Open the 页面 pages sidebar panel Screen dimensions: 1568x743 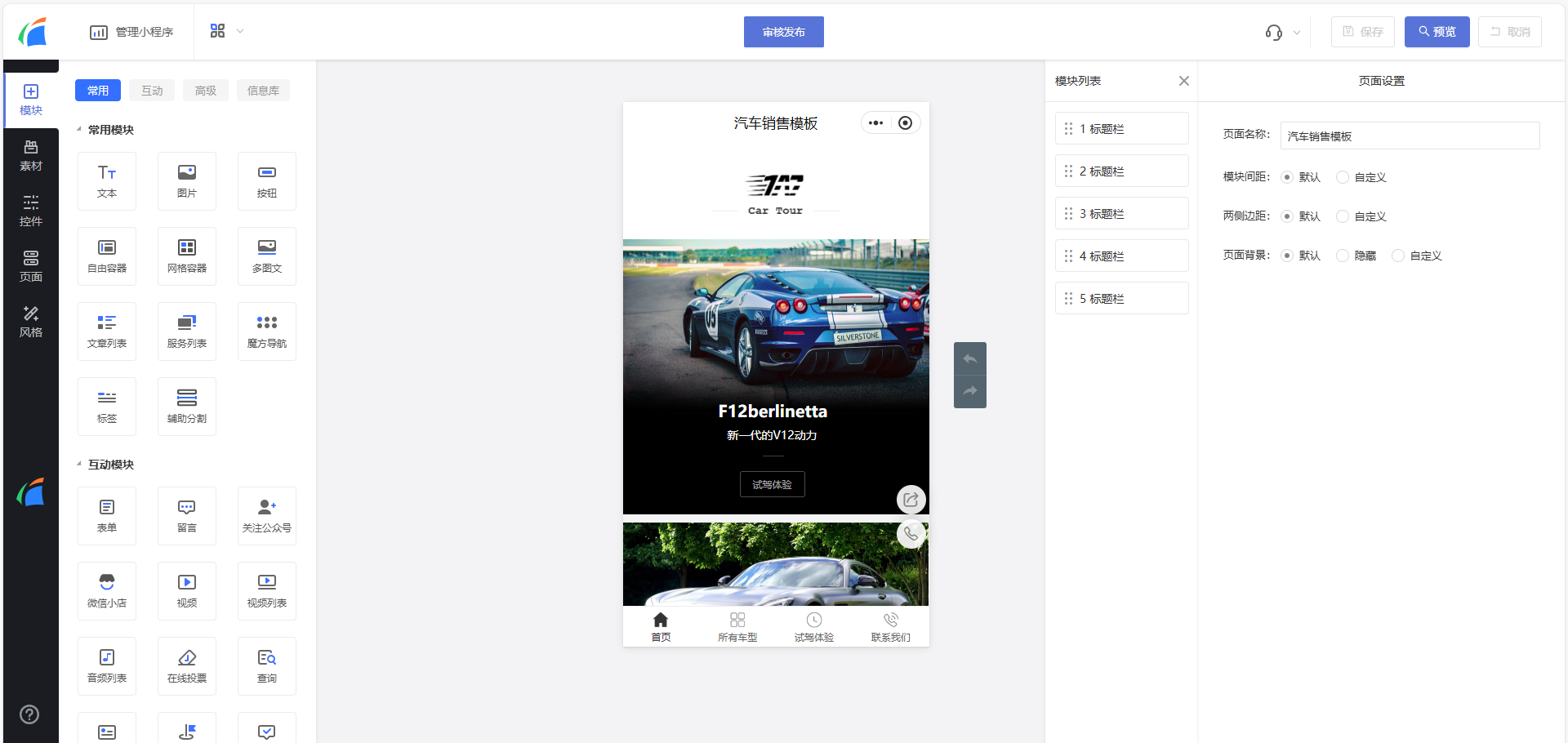[31, 267]
